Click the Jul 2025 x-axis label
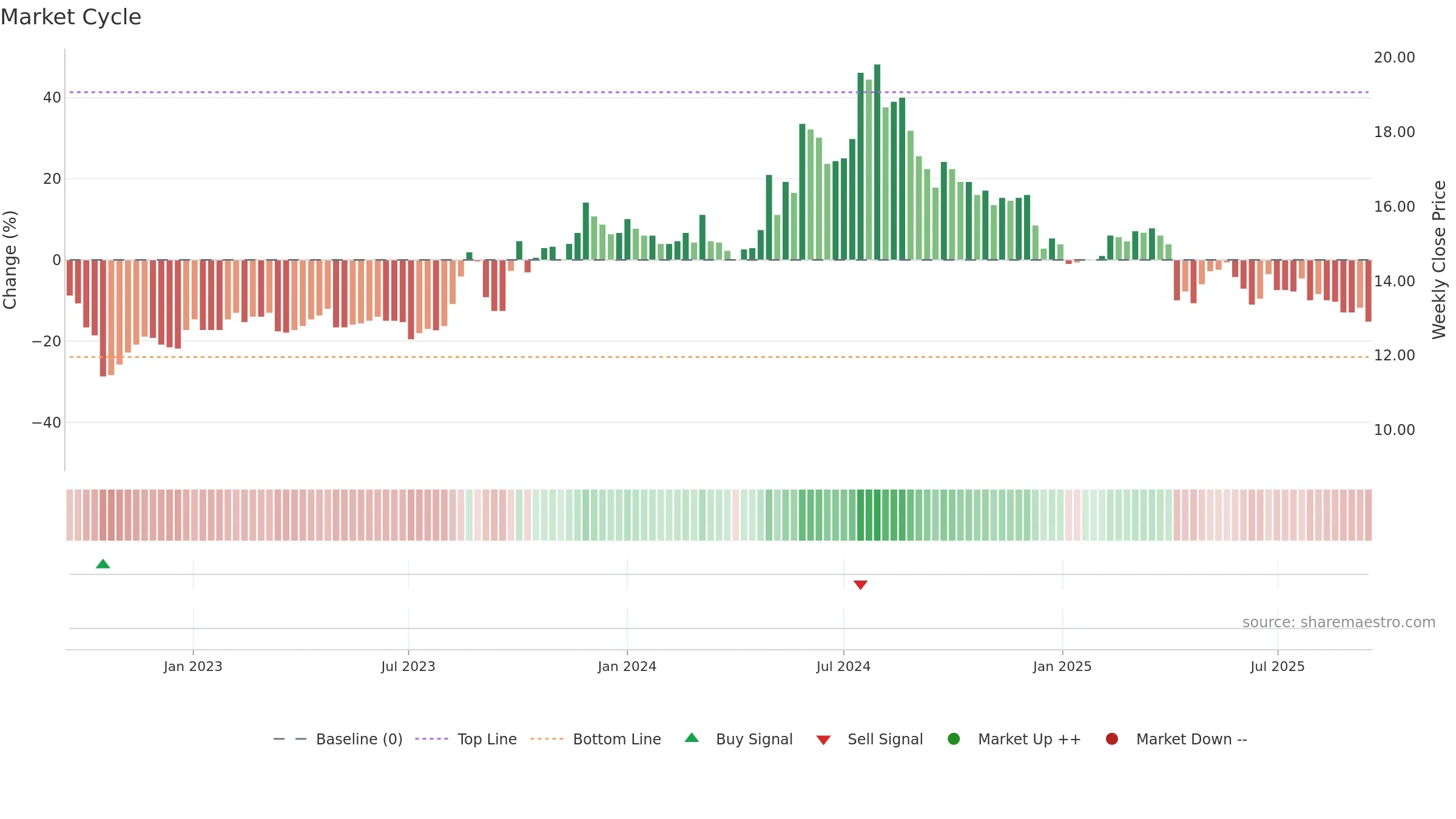1456x819 pixels. 1278,667
